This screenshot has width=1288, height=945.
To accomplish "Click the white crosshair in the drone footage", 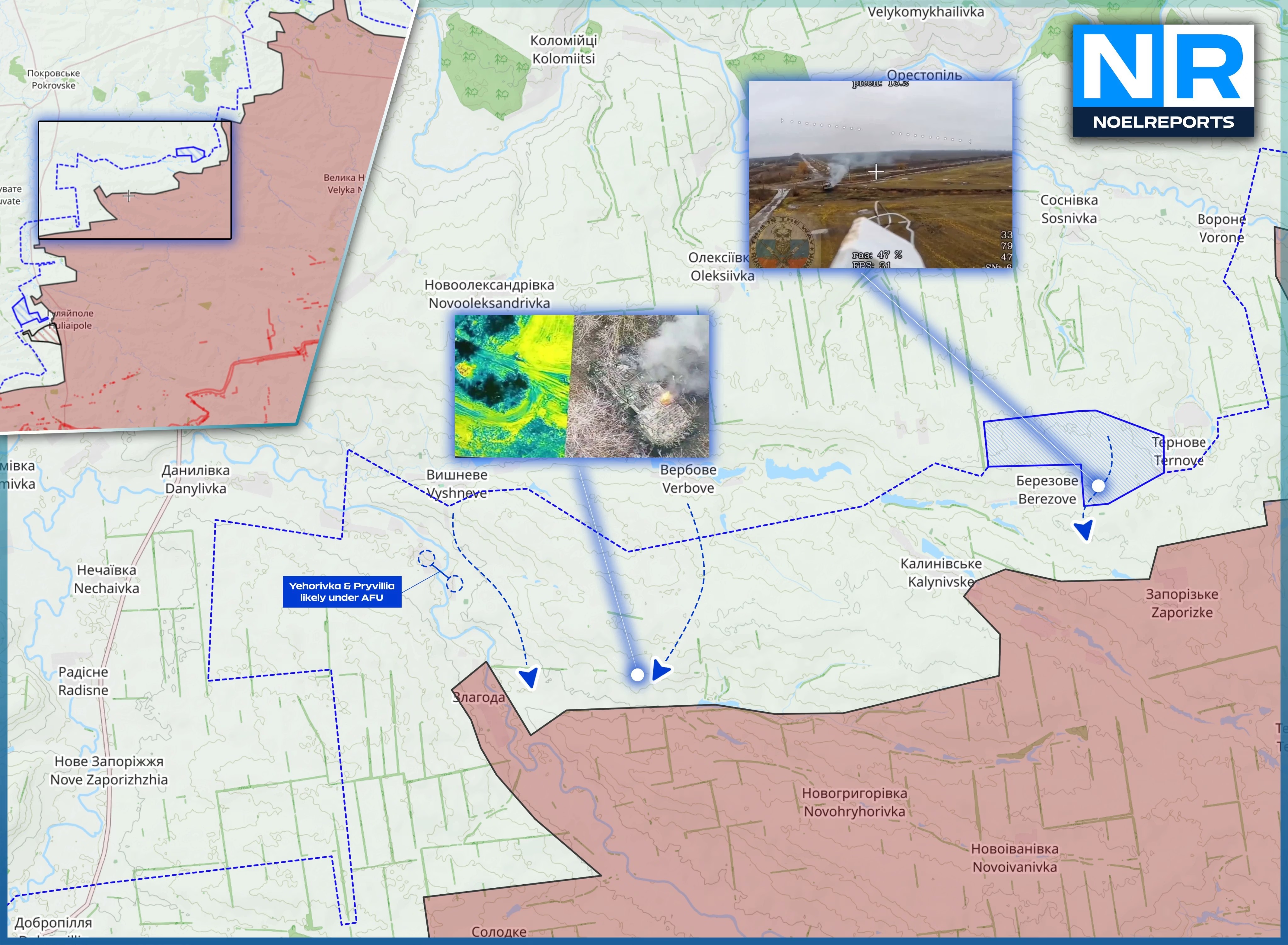I will click(876, 172).
